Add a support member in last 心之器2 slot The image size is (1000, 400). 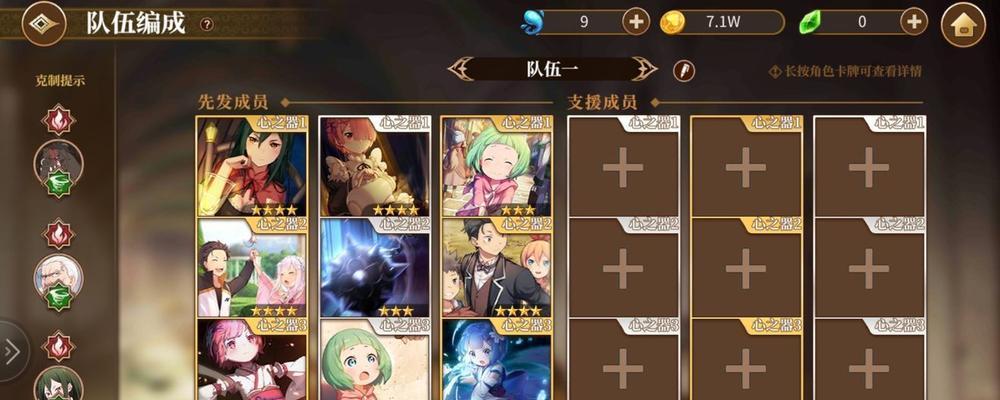tap(869, 267)
